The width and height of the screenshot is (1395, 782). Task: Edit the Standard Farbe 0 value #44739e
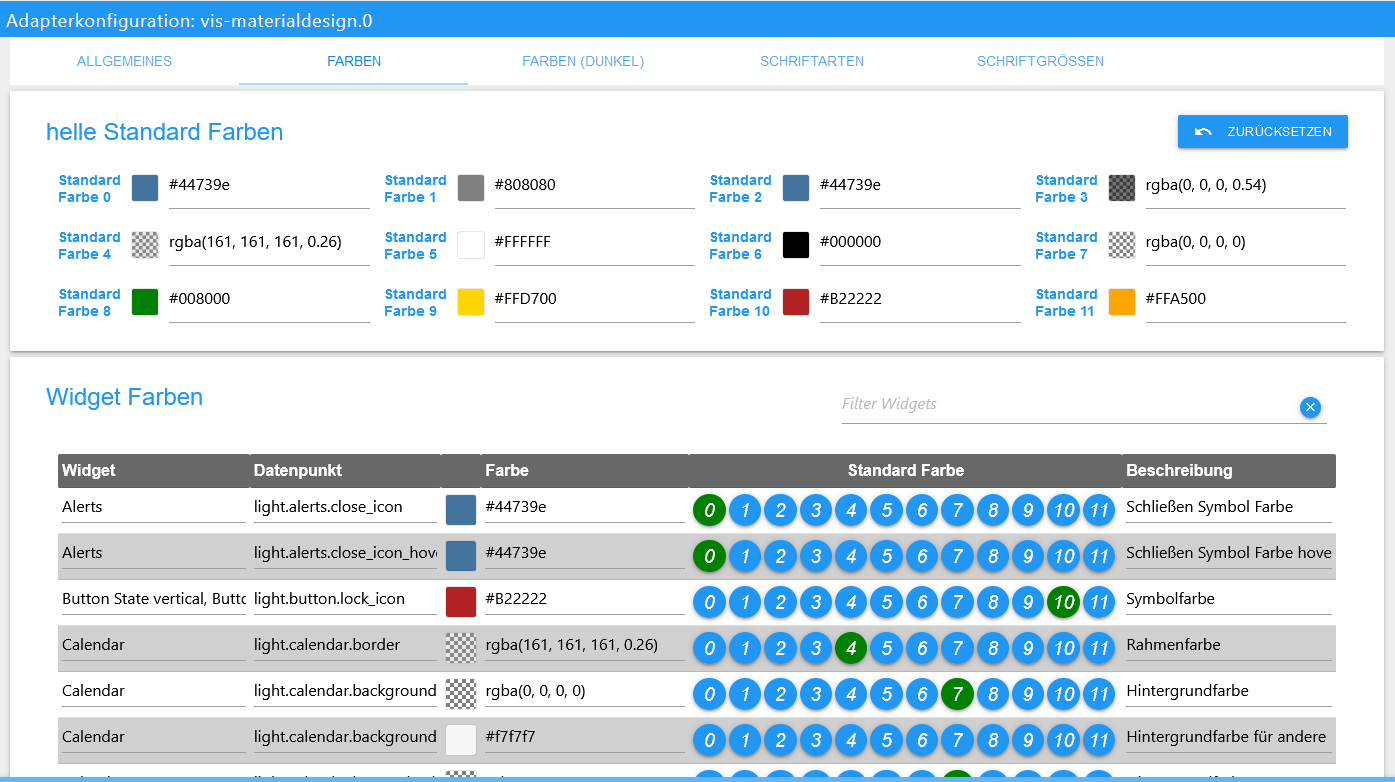click(x=269, y=186)
